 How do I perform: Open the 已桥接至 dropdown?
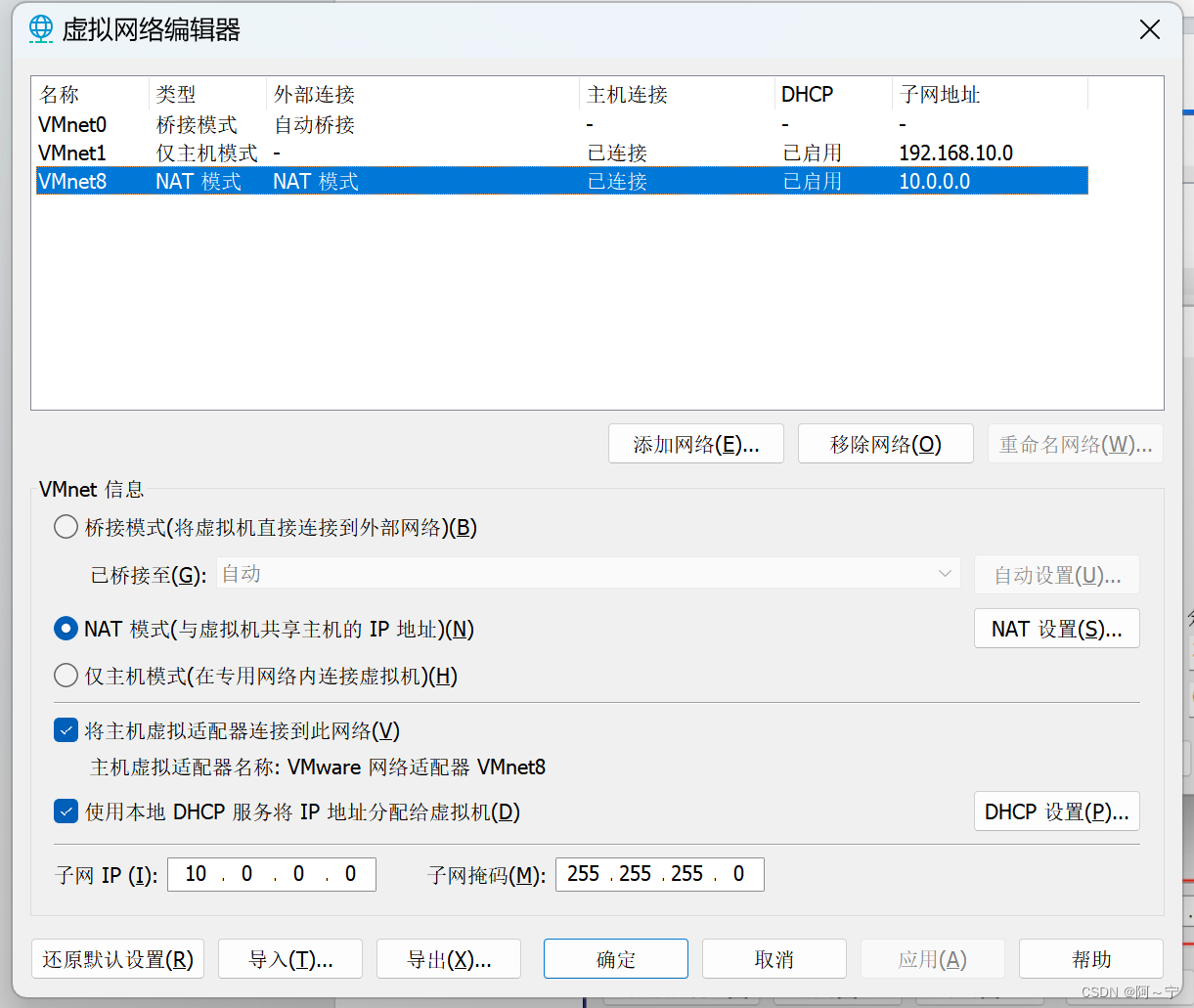point(588,574)
